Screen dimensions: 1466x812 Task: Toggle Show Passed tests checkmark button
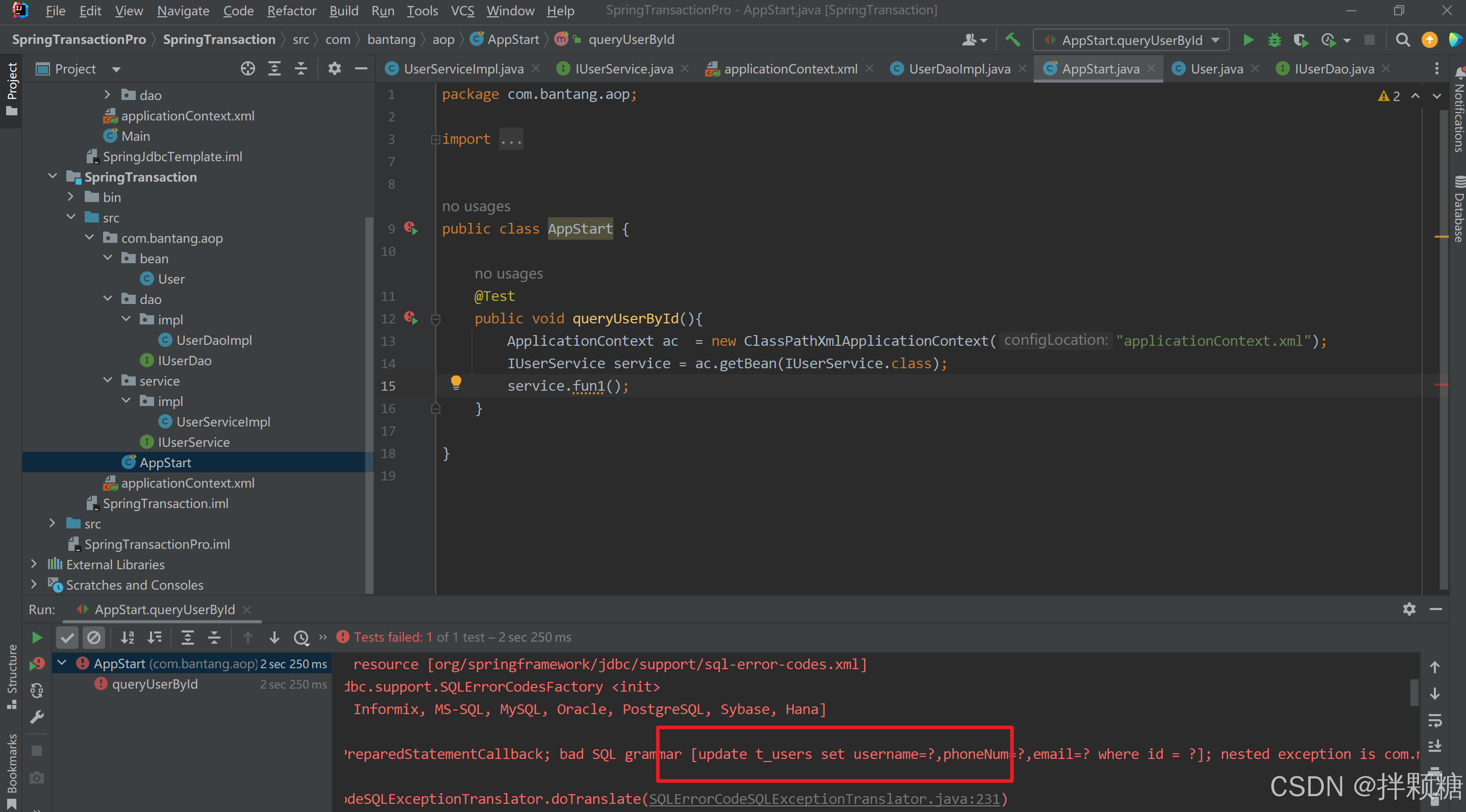pyautogui.click(x=67, y=638)
